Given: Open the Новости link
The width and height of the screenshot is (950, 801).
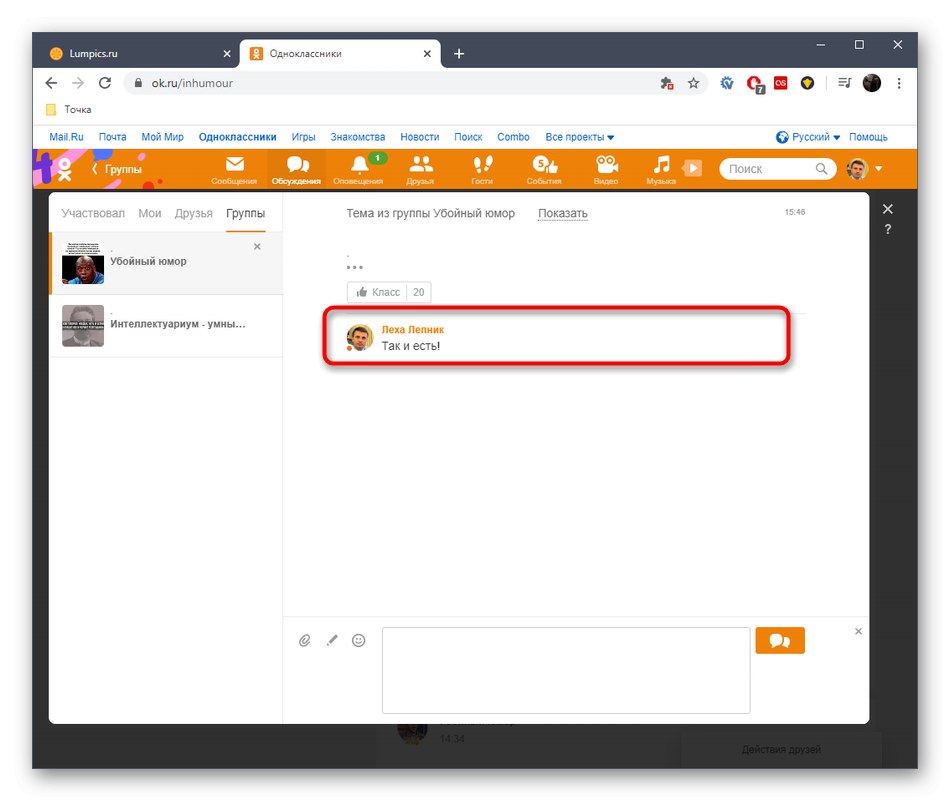Looking at the screenshot, I should pyautogui.click(x=420, y=137).
